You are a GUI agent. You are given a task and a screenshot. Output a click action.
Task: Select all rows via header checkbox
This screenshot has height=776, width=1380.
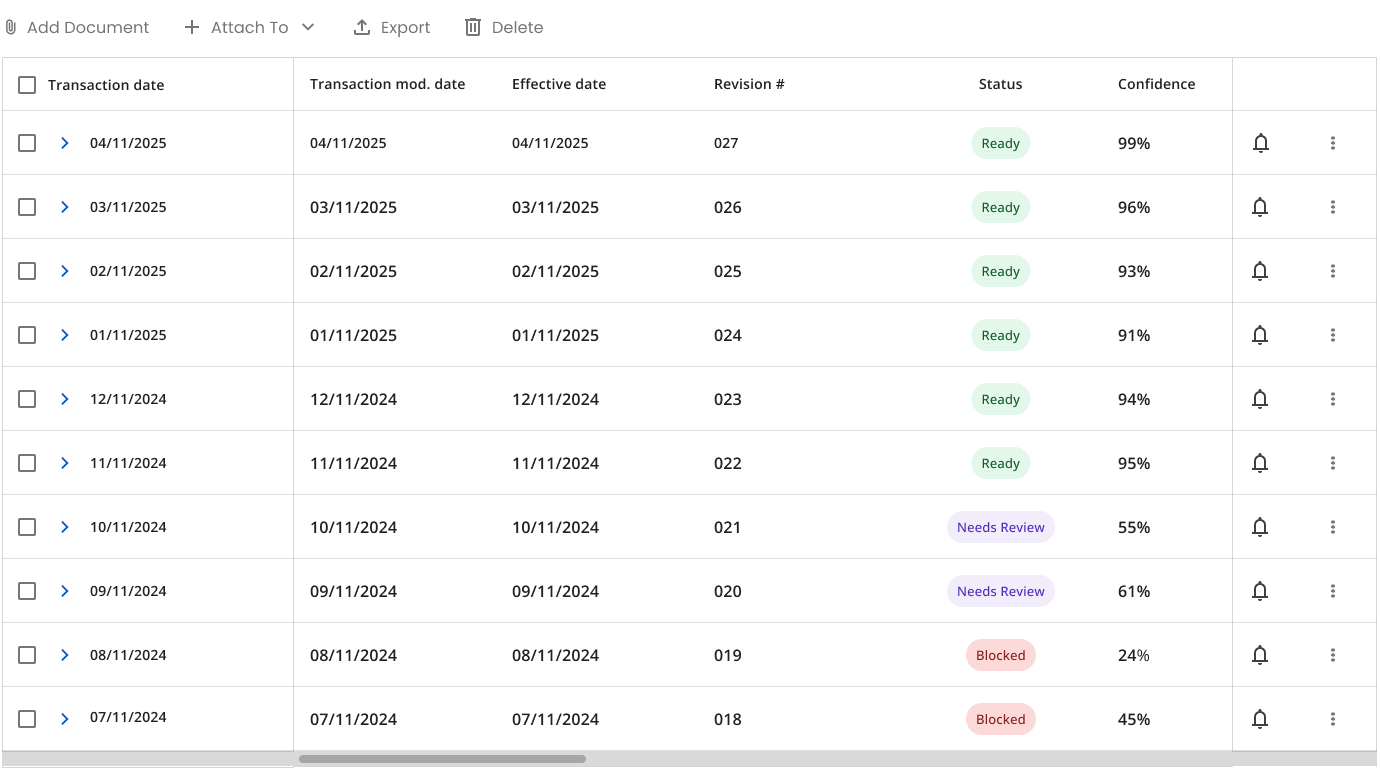(27, 85)
